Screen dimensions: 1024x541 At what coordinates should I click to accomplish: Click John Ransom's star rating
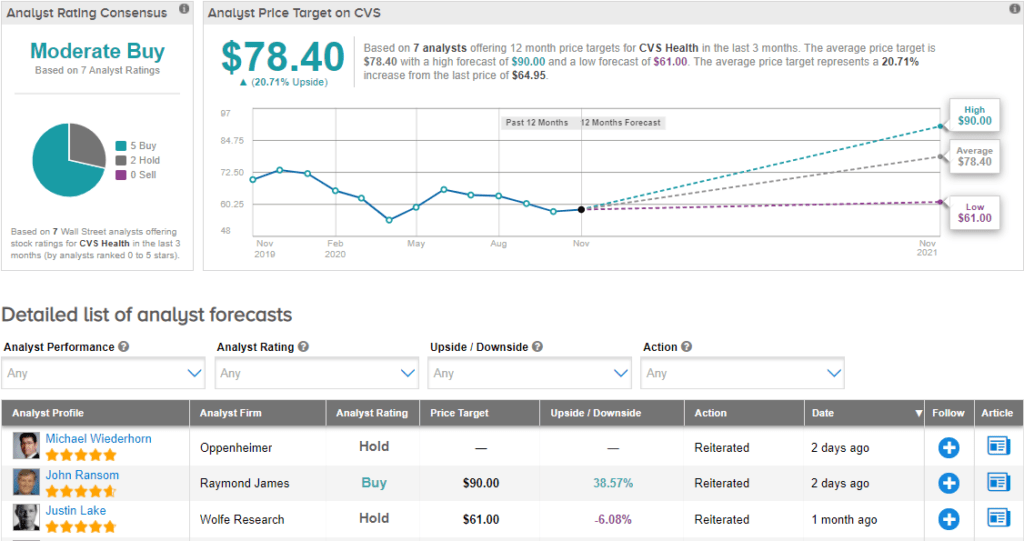[81, 491]
